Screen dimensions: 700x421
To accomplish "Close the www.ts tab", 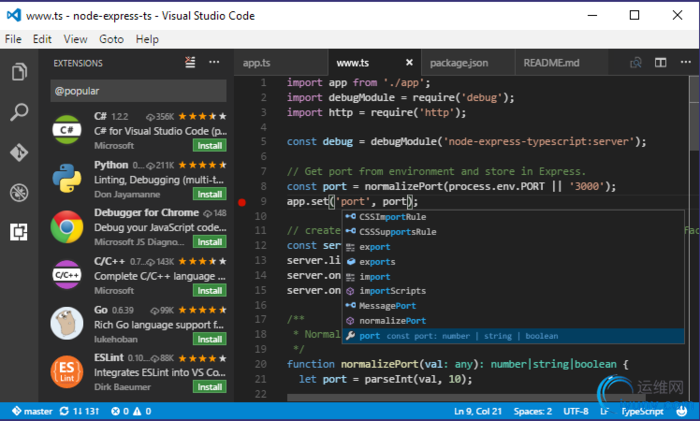I will tap(409, 63).
